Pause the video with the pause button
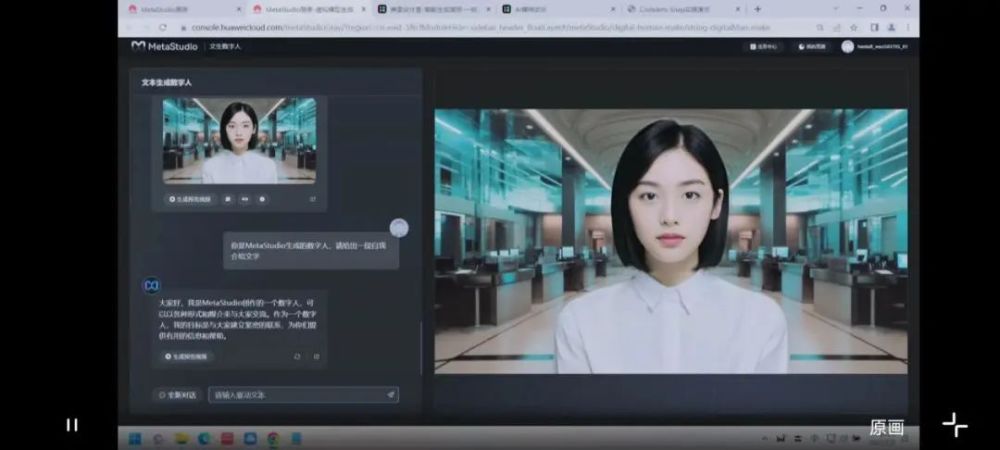Image resolution: width=1000 pixels, height=450 pixels. 72,425
